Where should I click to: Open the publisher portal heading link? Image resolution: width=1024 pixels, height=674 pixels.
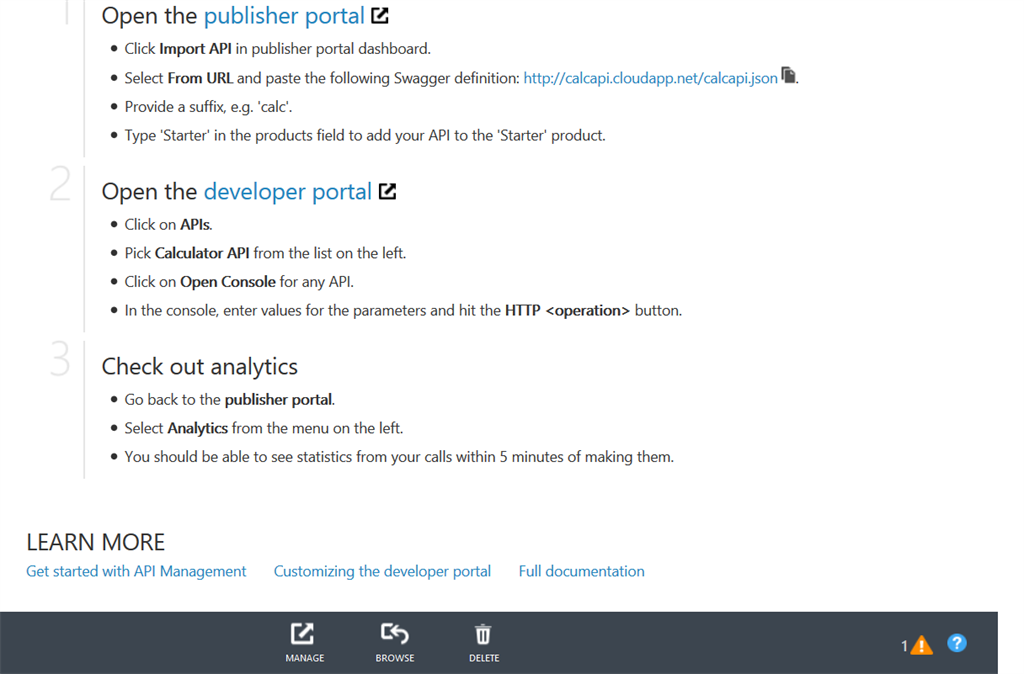[x=284, y=16]
